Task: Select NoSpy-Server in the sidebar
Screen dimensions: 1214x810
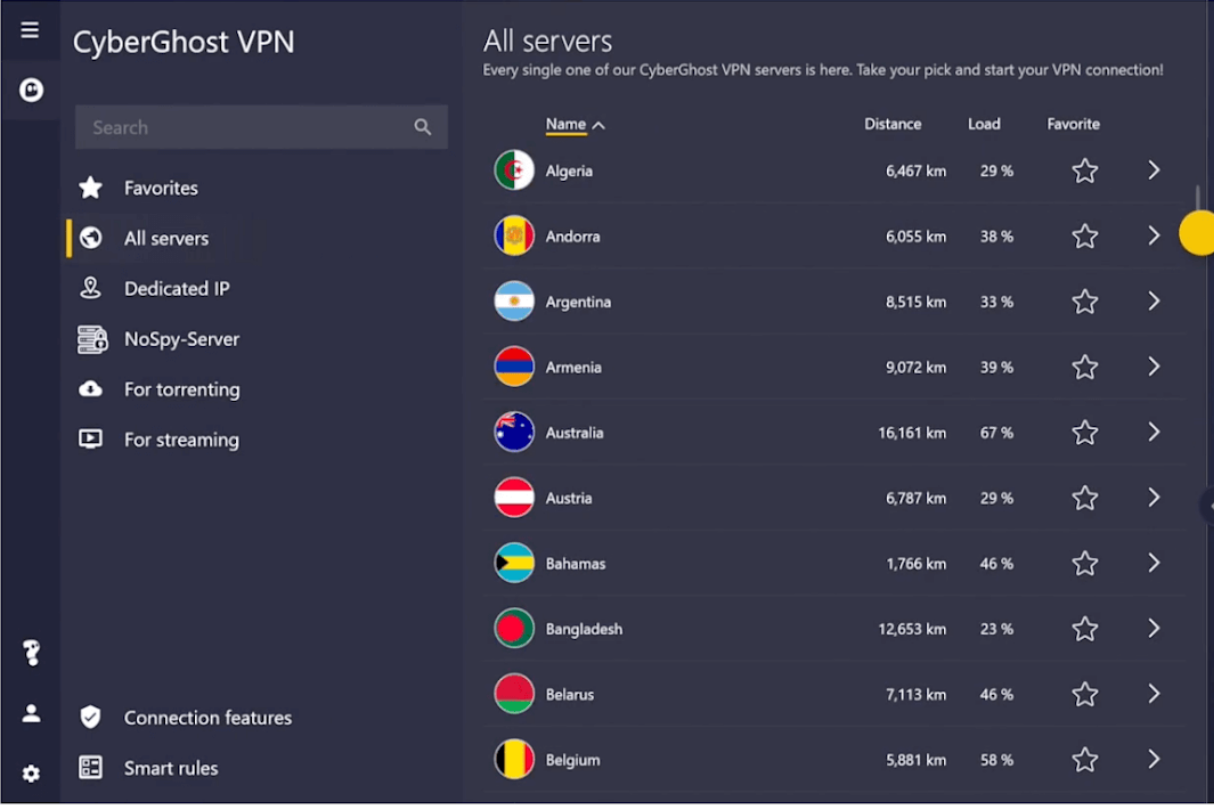Action: click(x=181, y=339)
